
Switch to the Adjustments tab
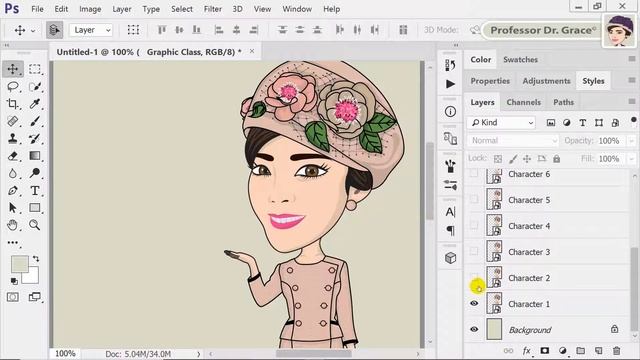tap(546, 81)
